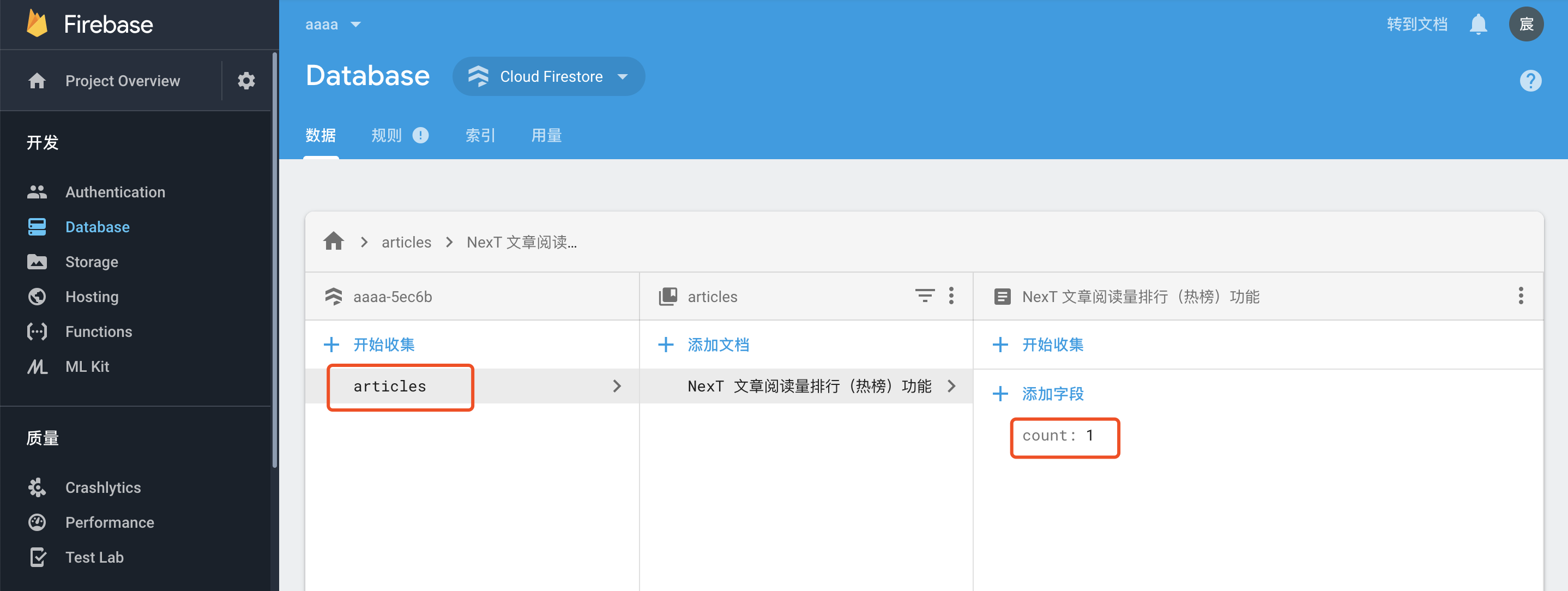Open document panel three-dot menu

coord(1520,296)
